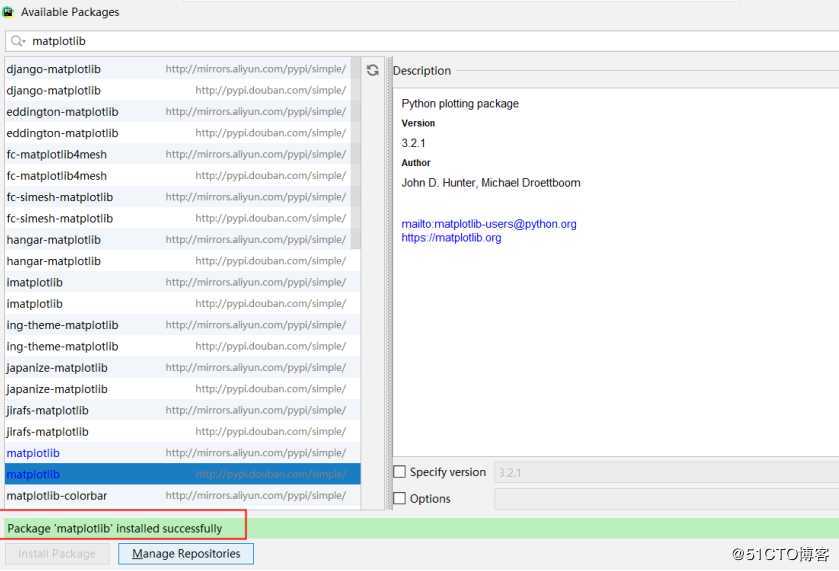Open the matplotlib-users mailto link
This screenshot has height=571, width=839.
coord(489,224)
